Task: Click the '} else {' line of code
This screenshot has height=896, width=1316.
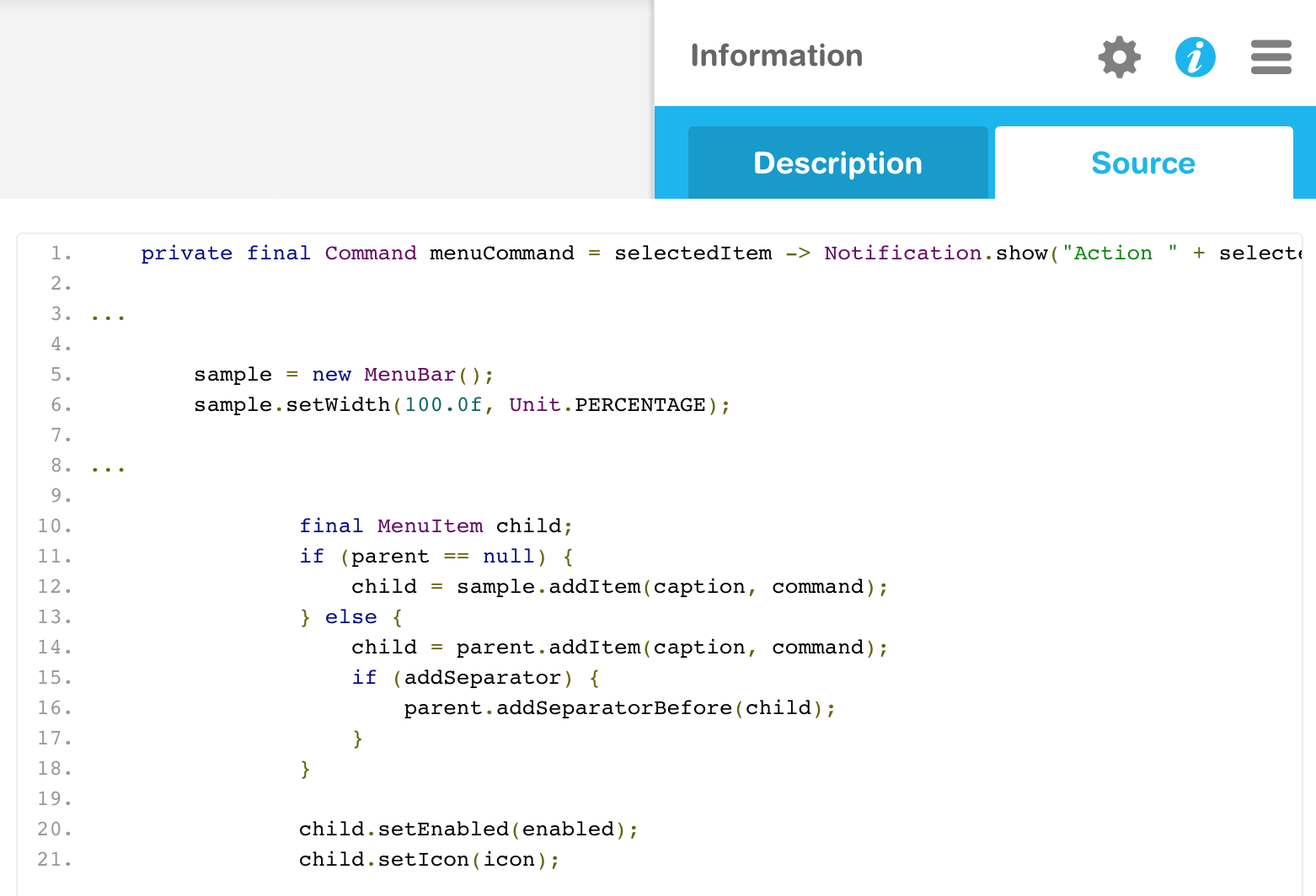Action: tap(350, 617)
